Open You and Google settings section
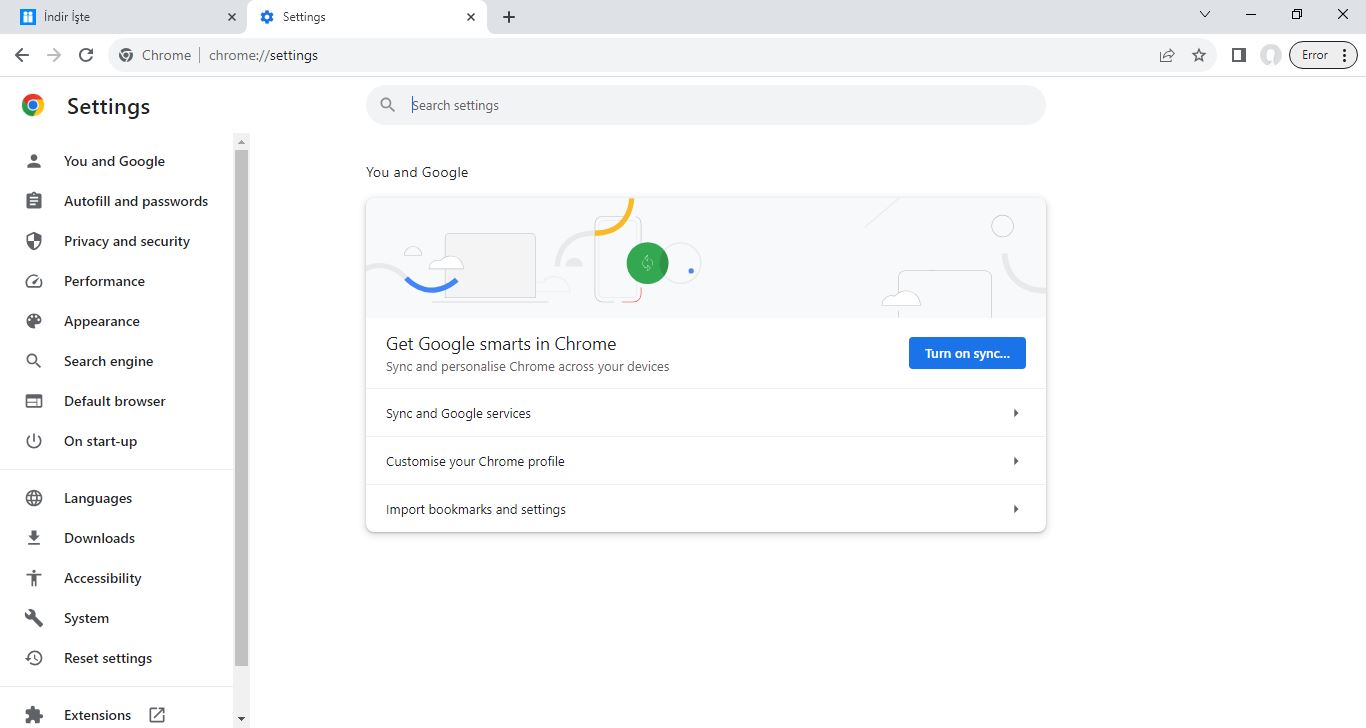Screen dimensions: 1366x728 pyautogui.click(x=114, y=161)
